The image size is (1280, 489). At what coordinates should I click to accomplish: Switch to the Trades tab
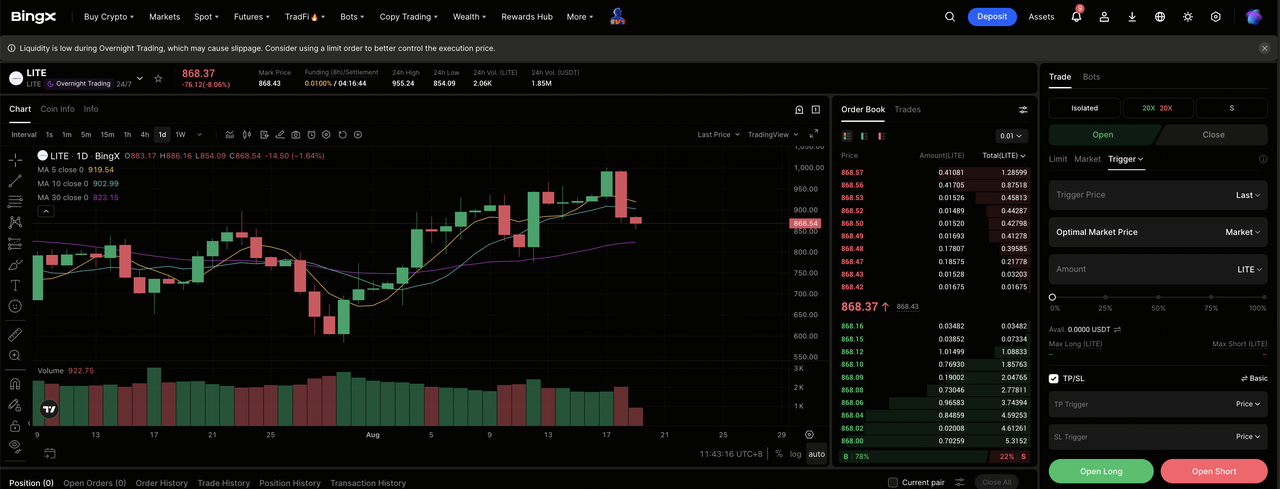[907, 109]
